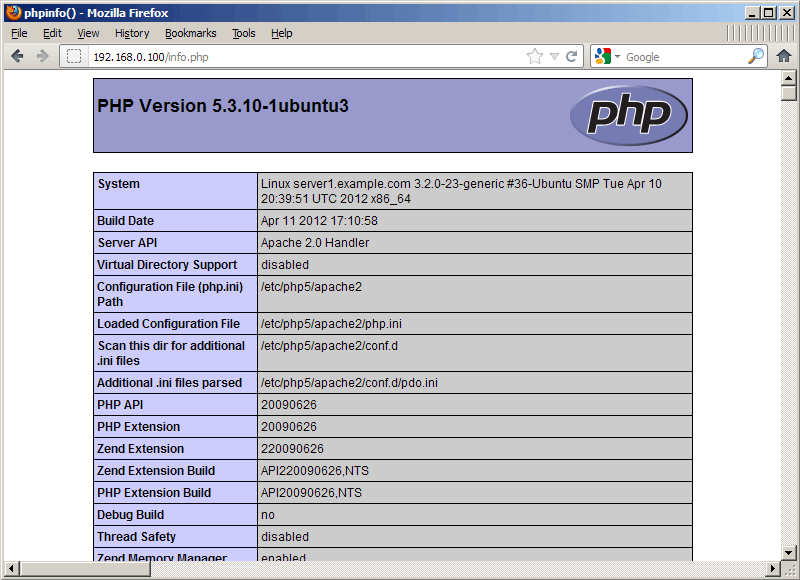The width and height of the screenshot is (800, 580).
Task: Click the 'Additional .ini files parsed' label
Action: (x=169, y=383)
